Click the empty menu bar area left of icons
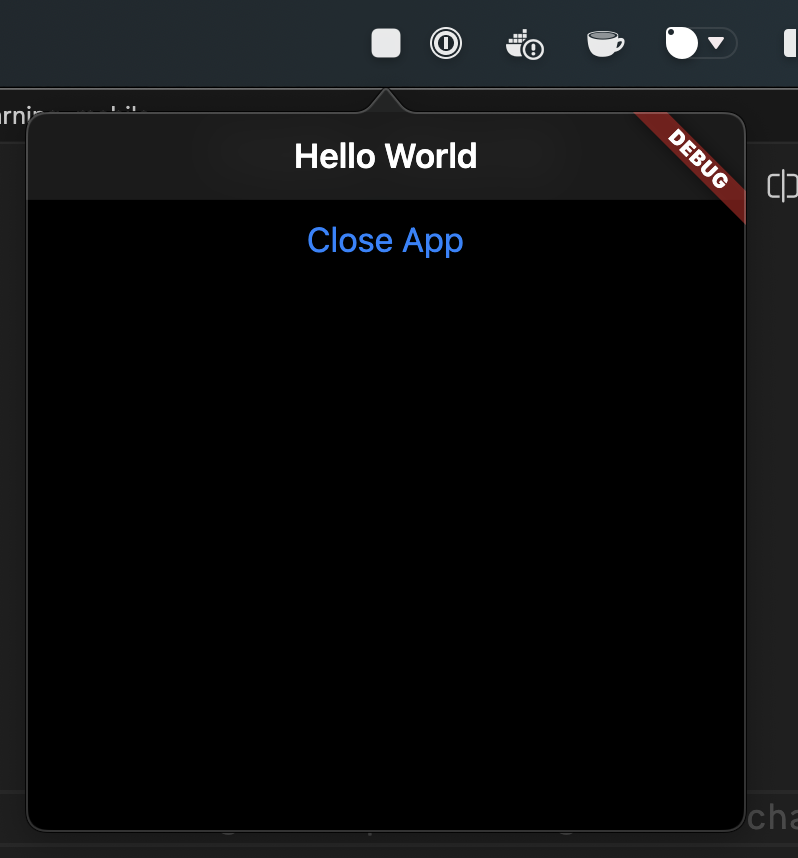The width and height of the screenshot is (798, 858). click(x=181, y=43)
